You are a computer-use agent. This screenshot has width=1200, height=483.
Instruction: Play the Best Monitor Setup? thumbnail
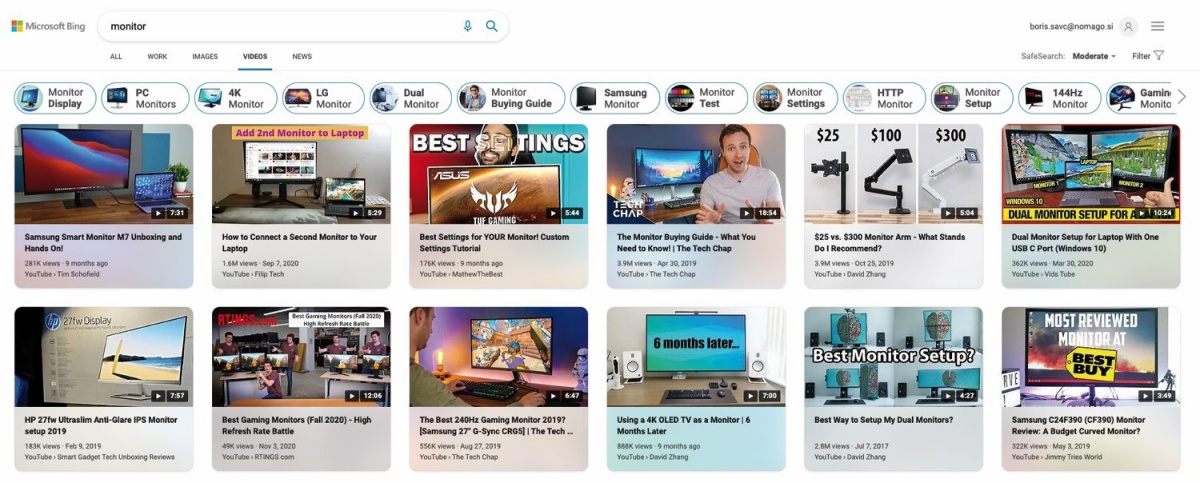click(894, 356)
